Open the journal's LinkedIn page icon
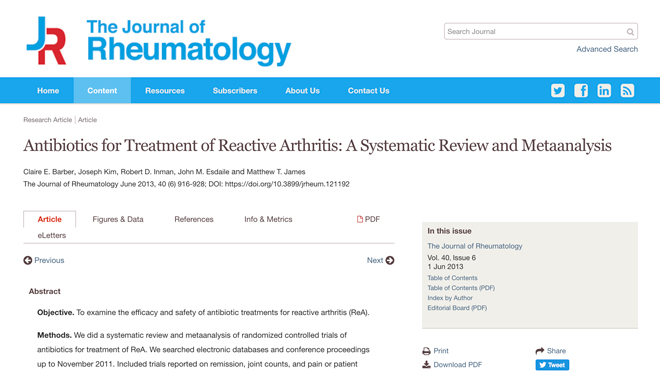This screenshot has width=660, height=372. 604,90
